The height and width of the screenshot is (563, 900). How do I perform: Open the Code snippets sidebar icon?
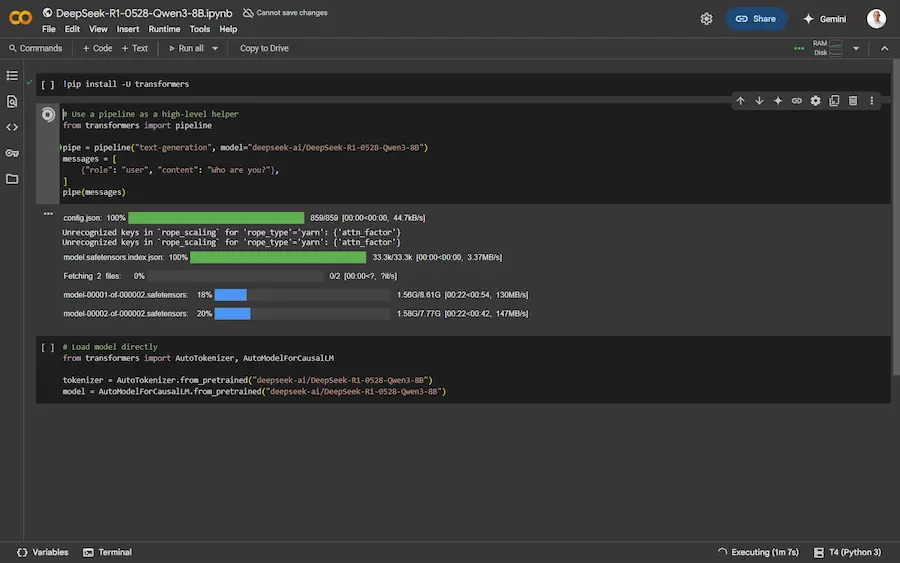point(12,127)
